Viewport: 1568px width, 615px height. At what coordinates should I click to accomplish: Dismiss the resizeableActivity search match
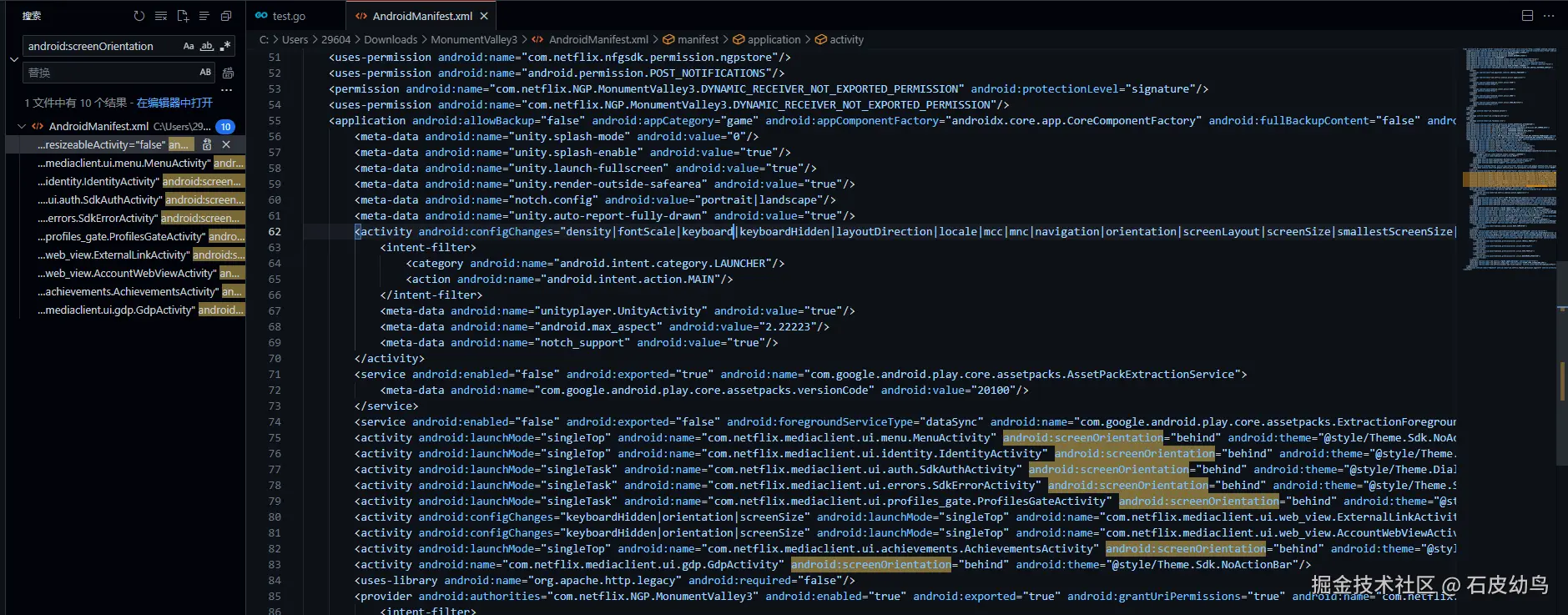(x=226, y=144)
